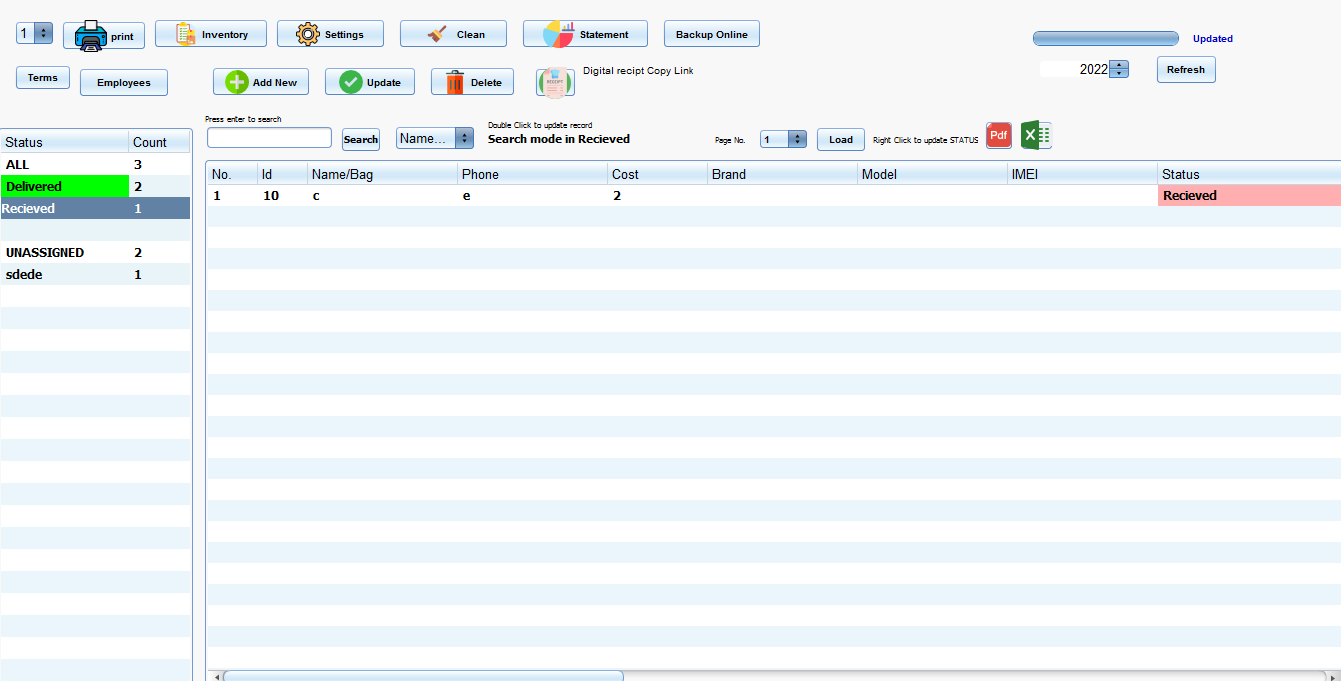
Task: Open Inventory via the clipboard icon
Action: (186, 34)
